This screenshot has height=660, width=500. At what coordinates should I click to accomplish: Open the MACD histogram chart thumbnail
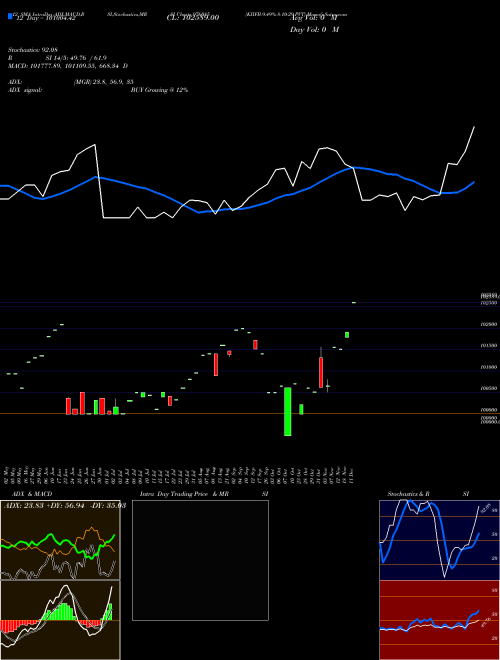pyautogui.click(x=60, y=620)
